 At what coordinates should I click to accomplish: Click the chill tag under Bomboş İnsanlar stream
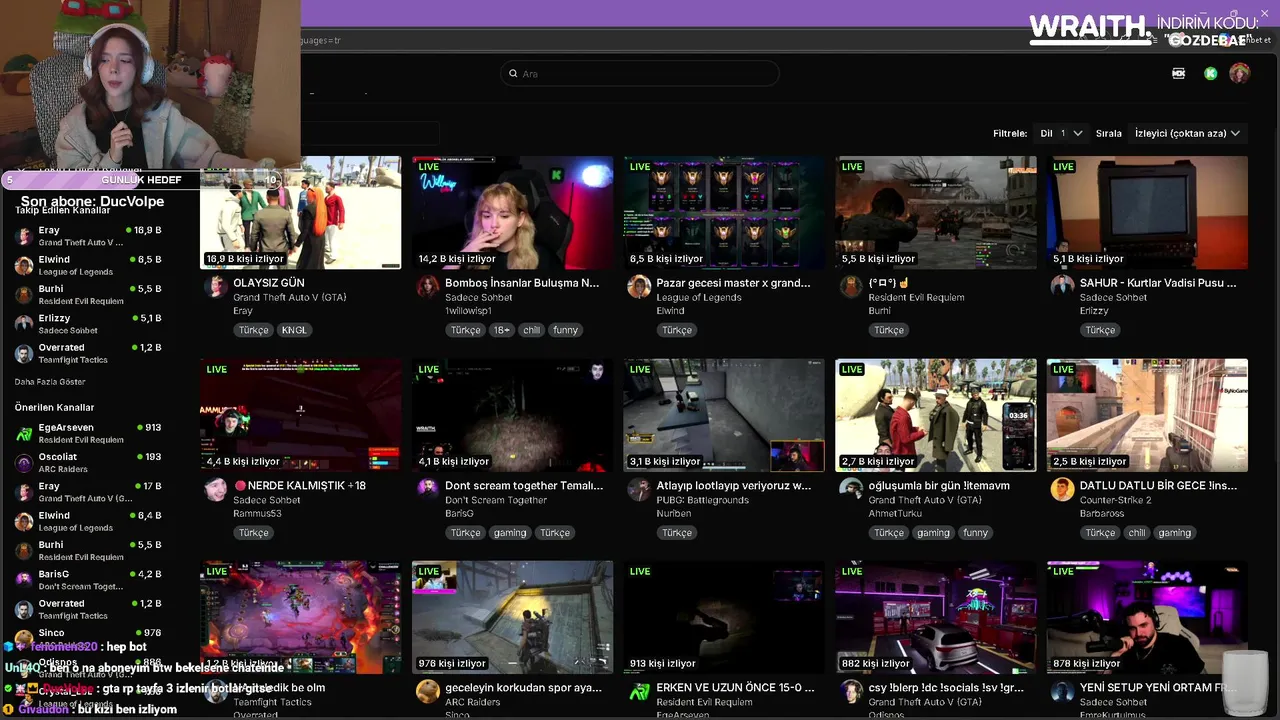531,330
